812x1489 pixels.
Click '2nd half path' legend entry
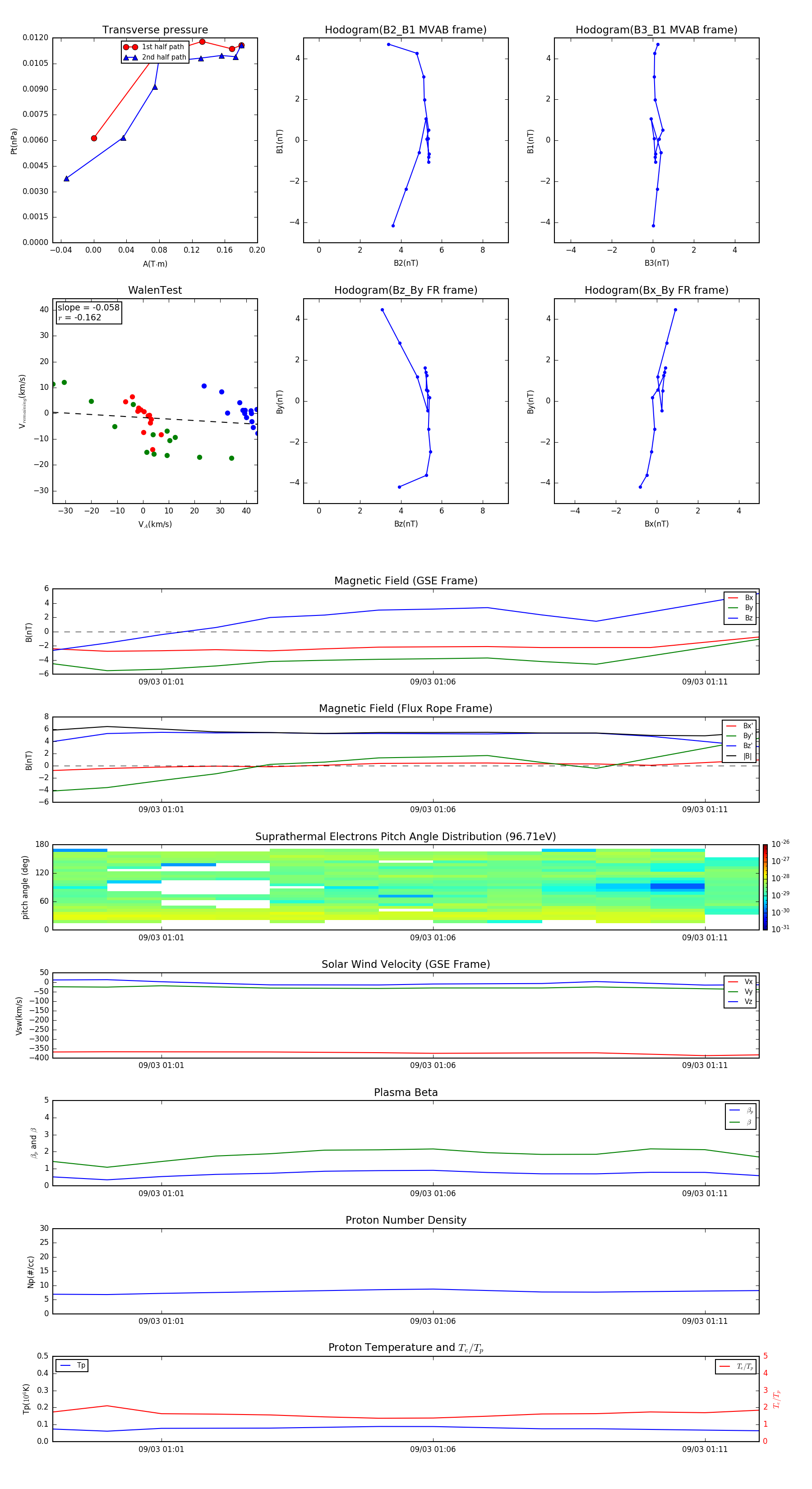[154, 57]
